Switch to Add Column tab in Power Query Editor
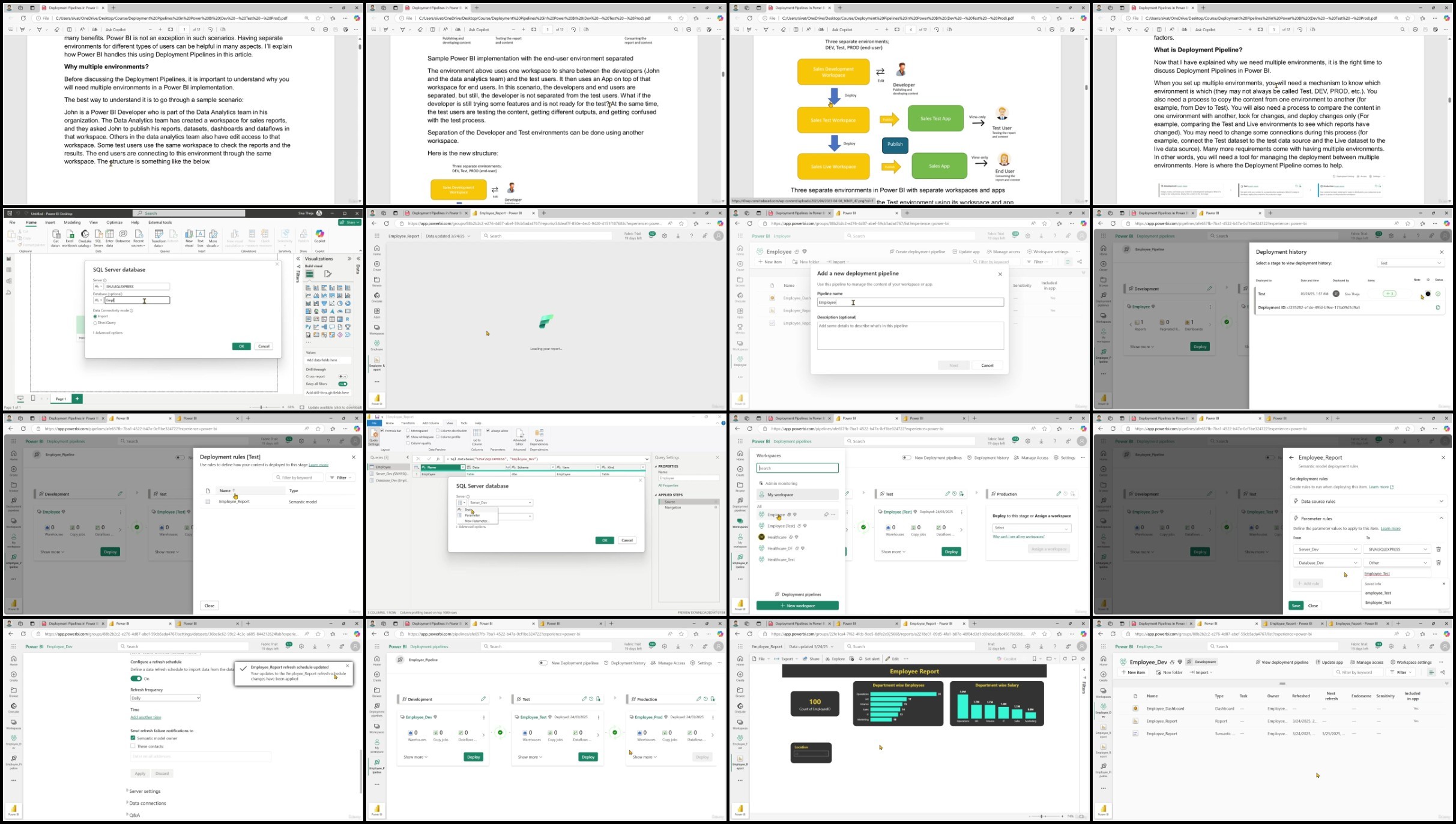1456x824 pixels. [430, 423]
